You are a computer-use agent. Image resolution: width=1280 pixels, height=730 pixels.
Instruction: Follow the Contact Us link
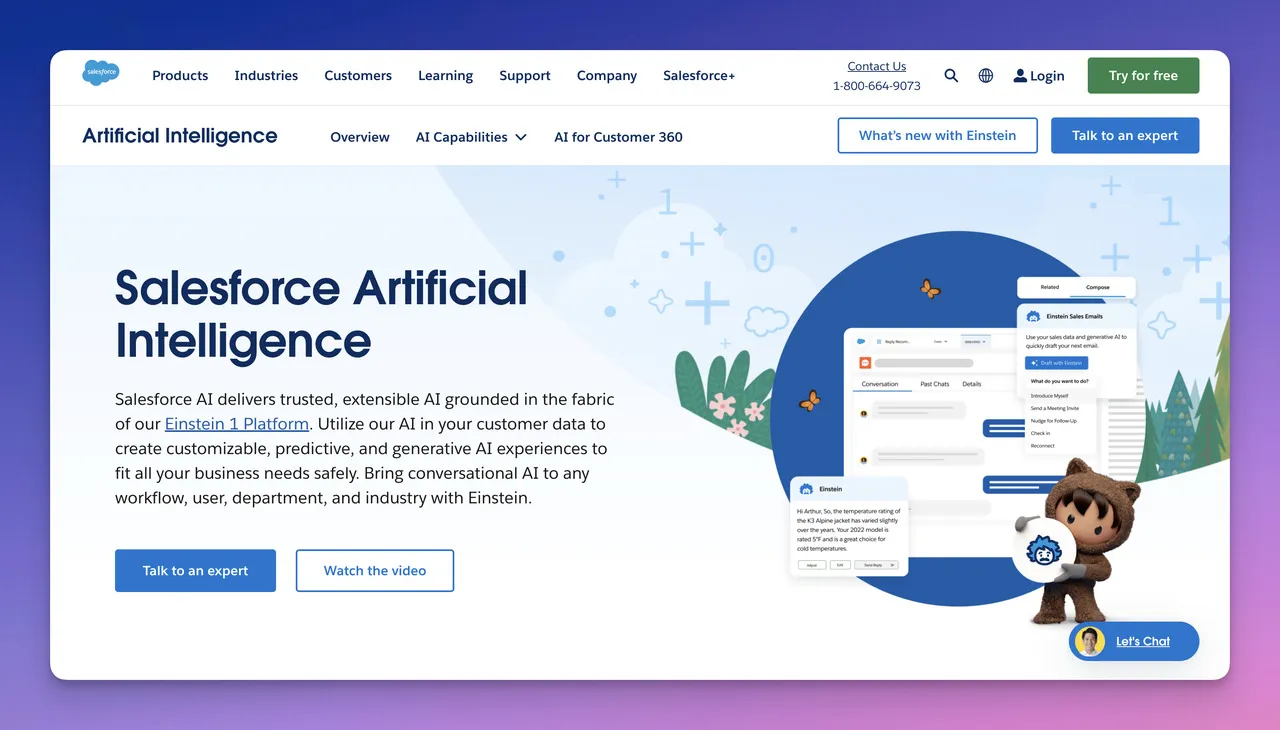(x=877, y=66)
